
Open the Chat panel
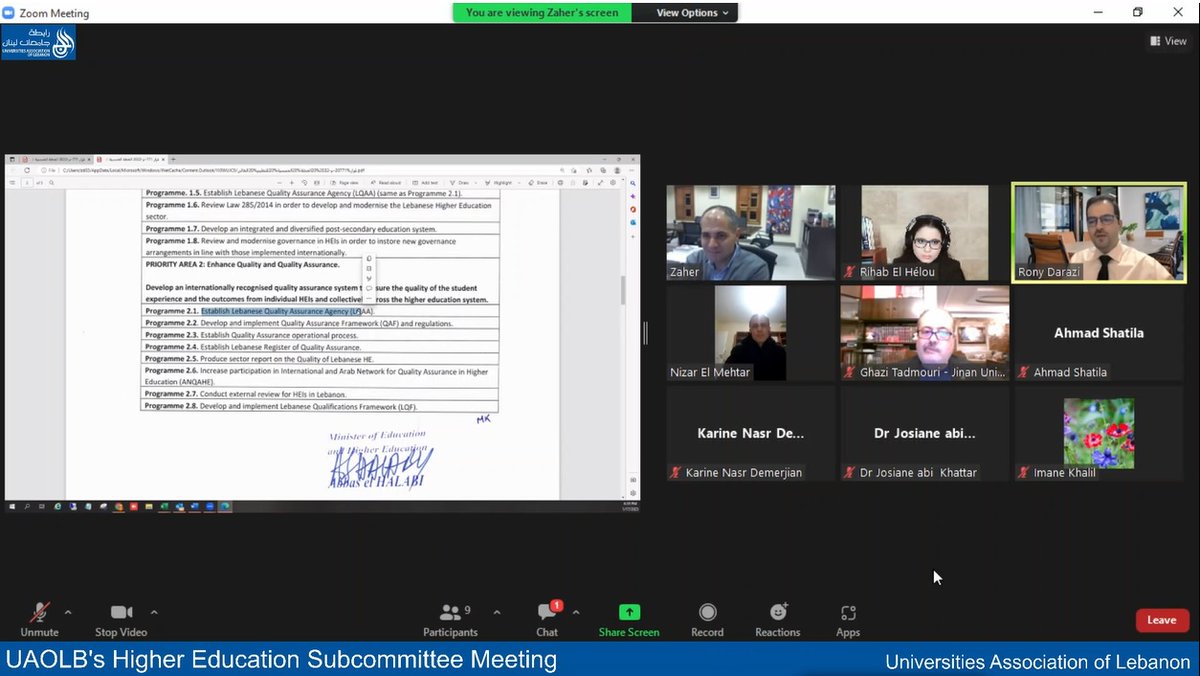[x=547, y=618]
